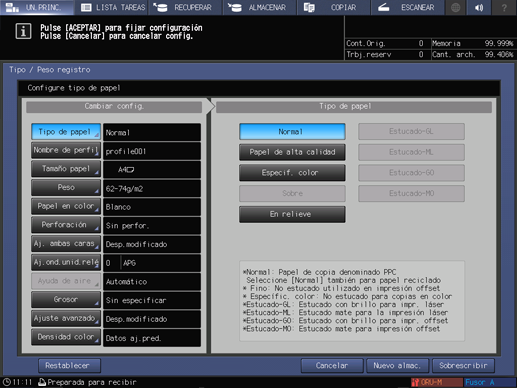Click the Preparada para recibir status text
The height and width of the screenshot is (388, 517).
(92, 382)
